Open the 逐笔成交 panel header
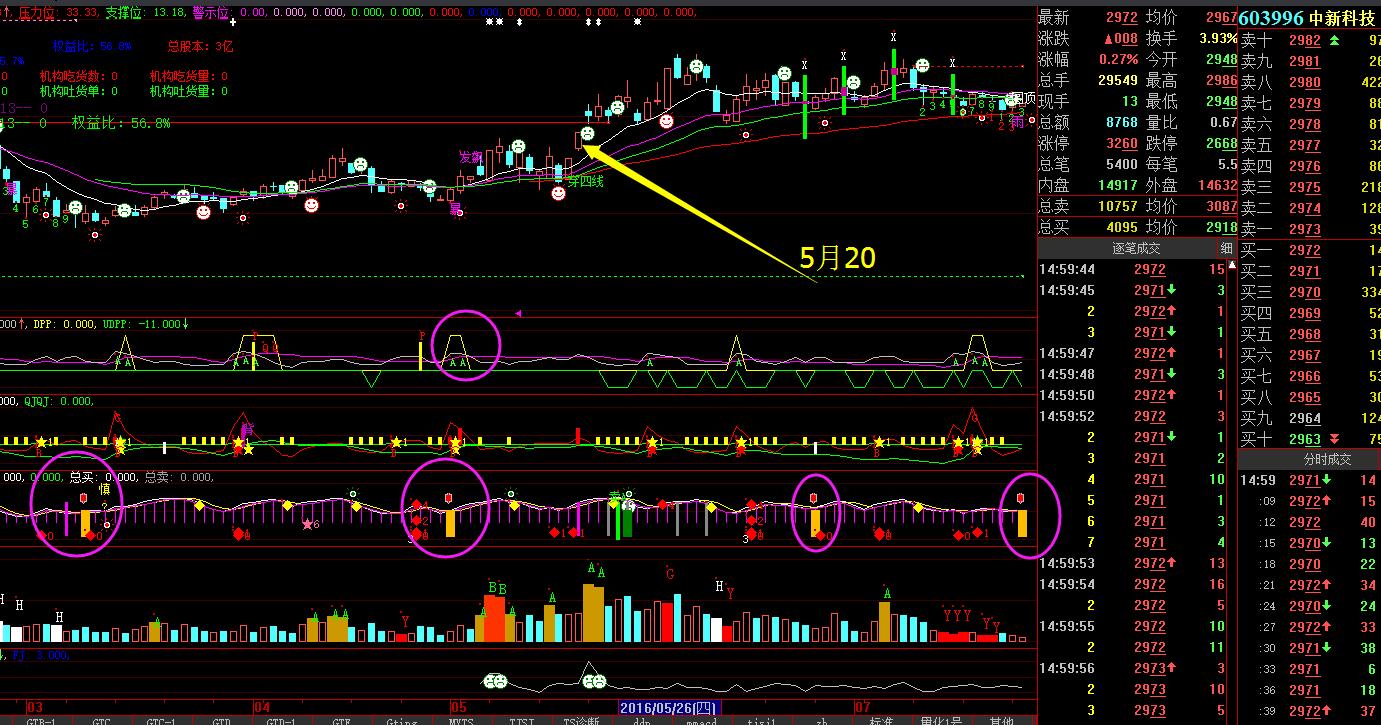 coord(1136,248)
